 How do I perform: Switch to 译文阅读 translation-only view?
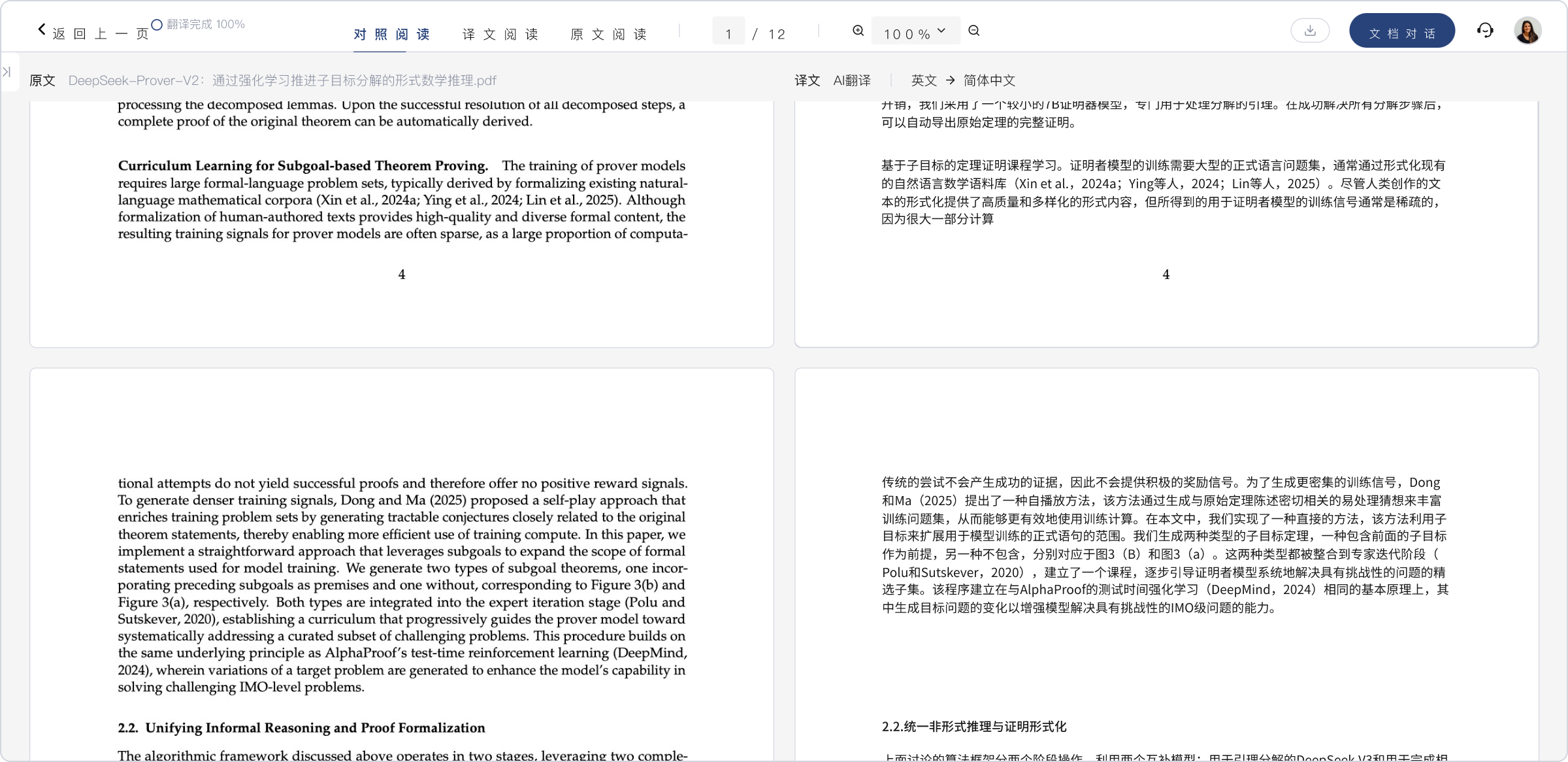[500, 34]
